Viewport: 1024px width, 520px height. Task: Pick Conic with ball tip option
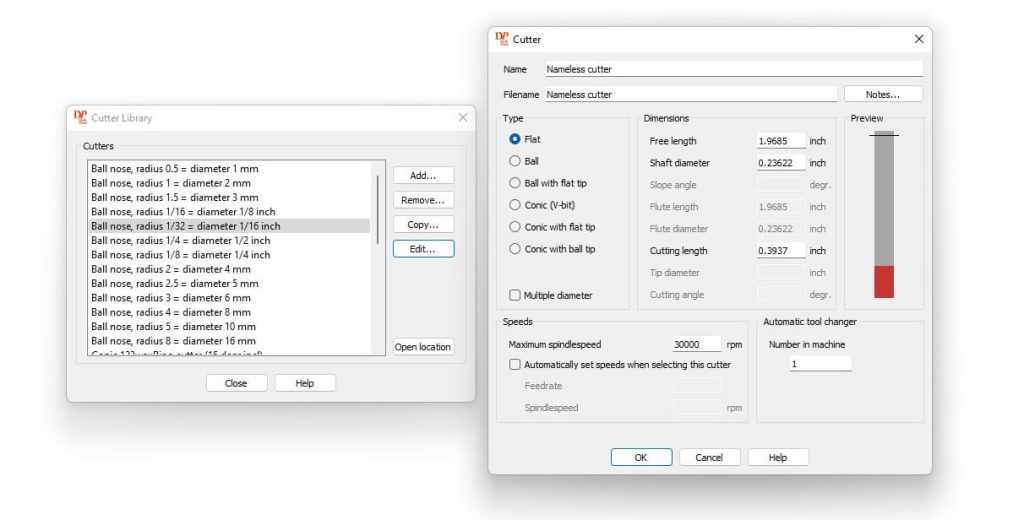click(x=515, y=249)
